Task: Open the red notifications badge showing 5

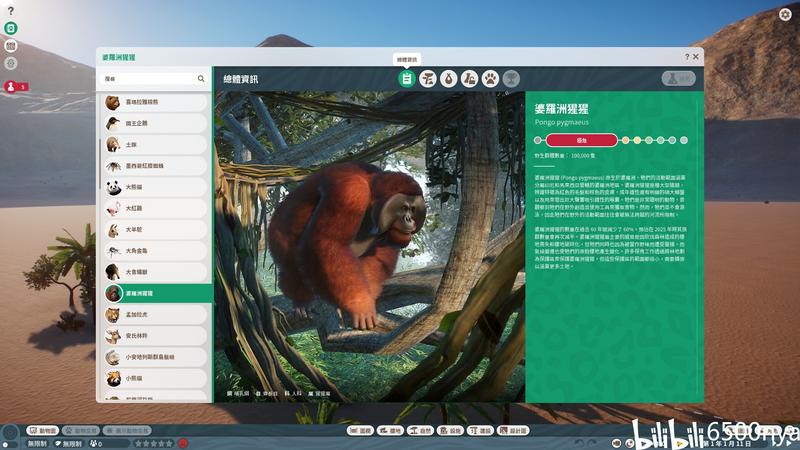Action: coord(15,87)
